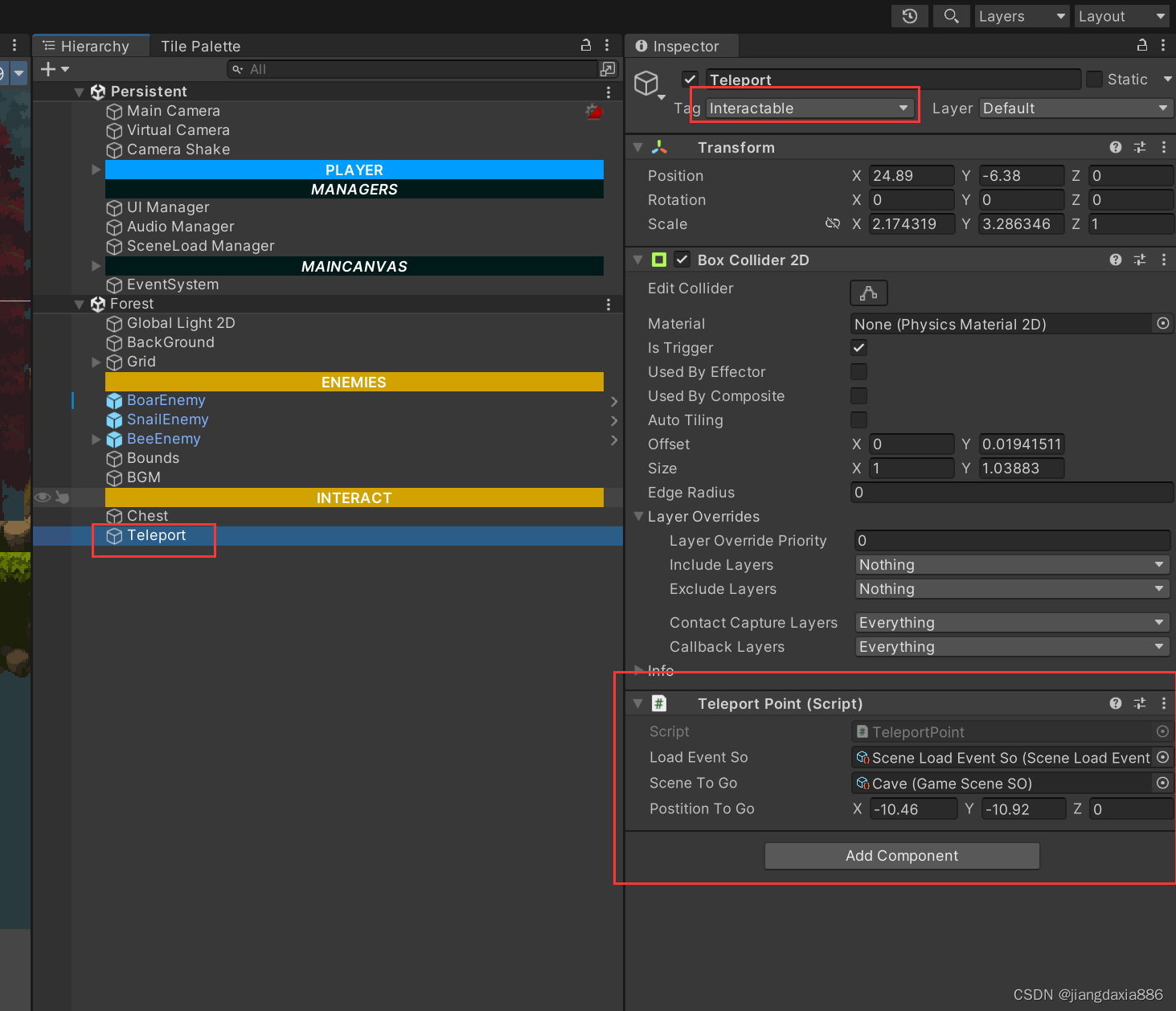Image resolution: width=1176 pixels, height=1011 pixels.
Task: Open the Inspector panel kebab menu
Action: [1163, 46]
